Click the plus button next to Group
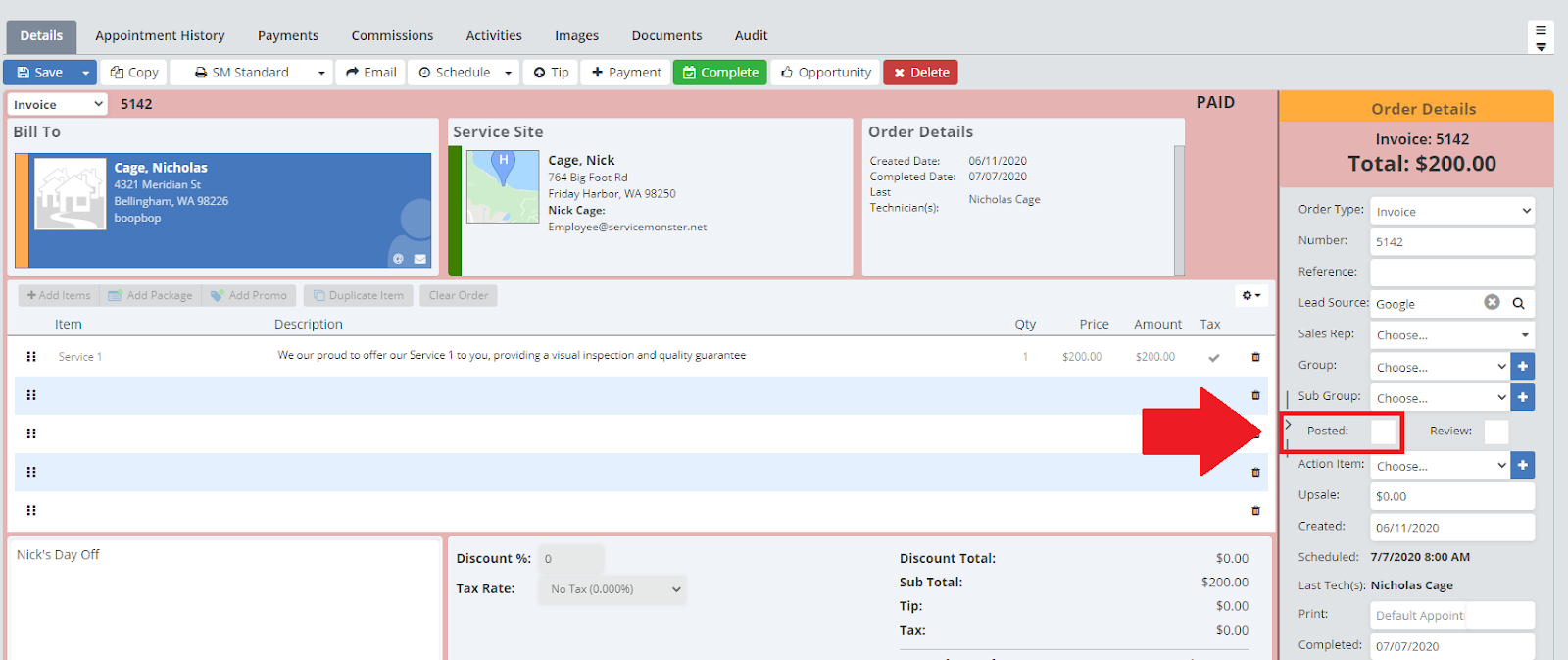This screenshot has height=660, width=1568. tap(1522, 366)
